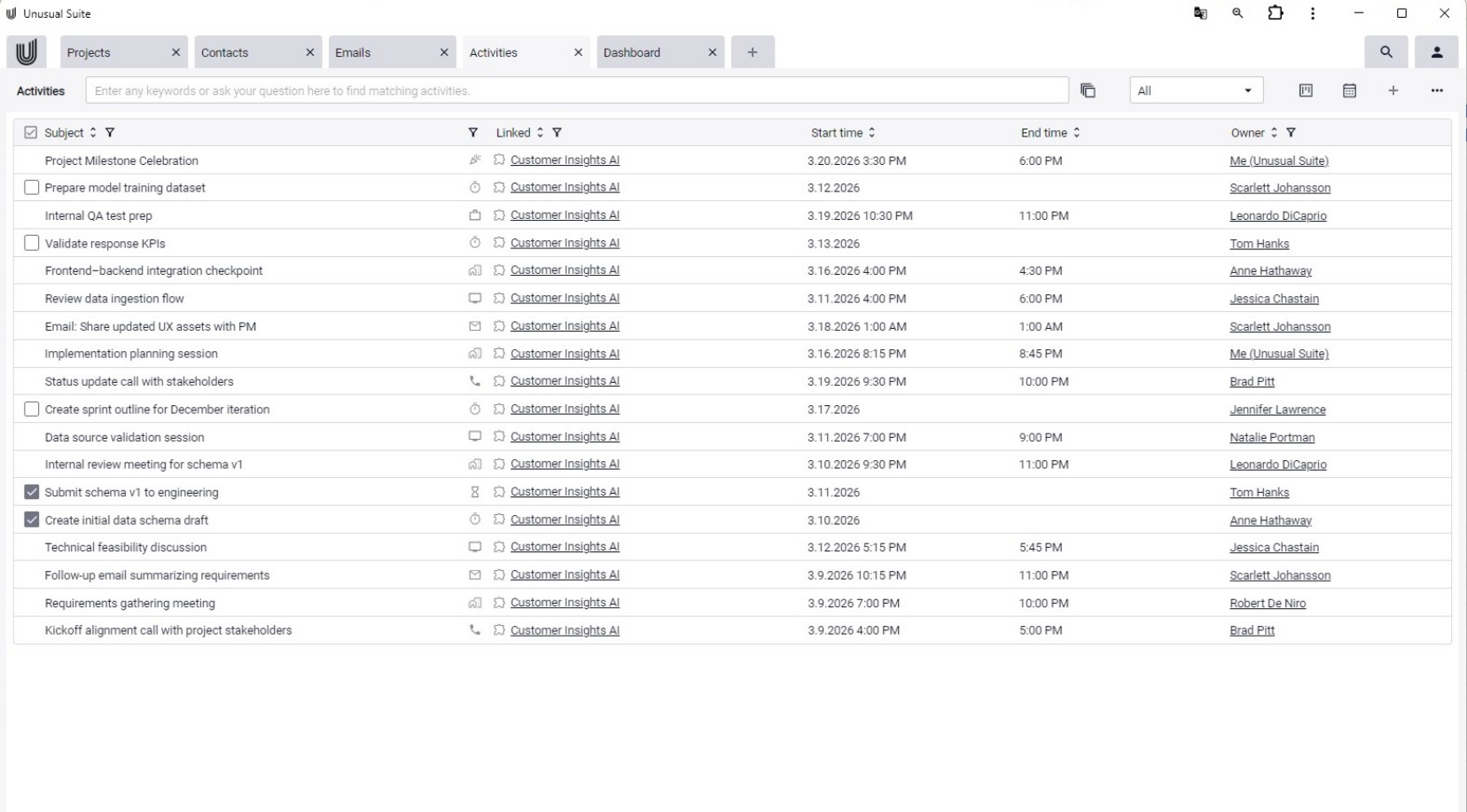Click the board view icon in toolbar
The height and width of the screenshot is (812, 1467).
coord(1306,90)
